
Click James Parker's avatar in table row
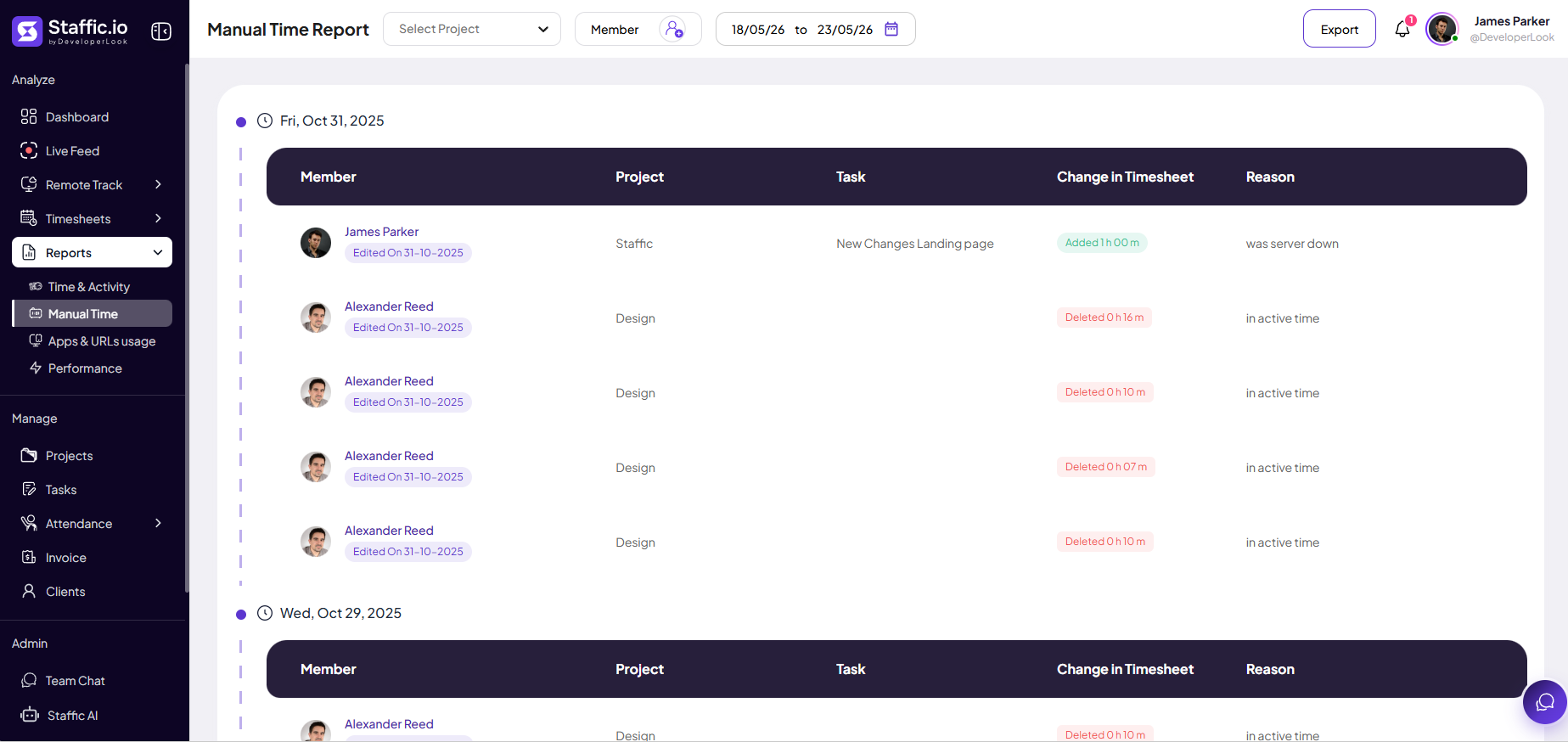coord(316,243)
